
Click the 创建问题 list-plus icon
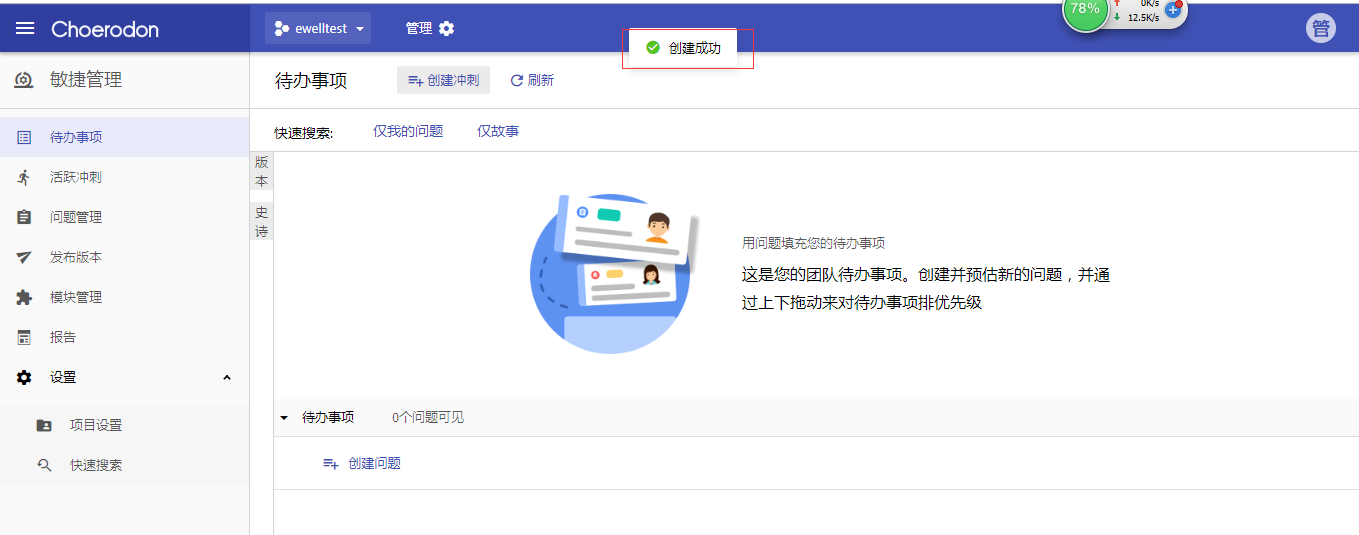(x=331, y=464)
